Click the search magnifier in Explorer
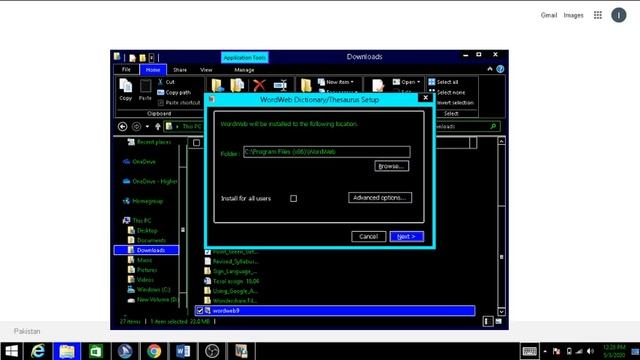The height and width of the screenshot is (360, 640). point(493,127)
